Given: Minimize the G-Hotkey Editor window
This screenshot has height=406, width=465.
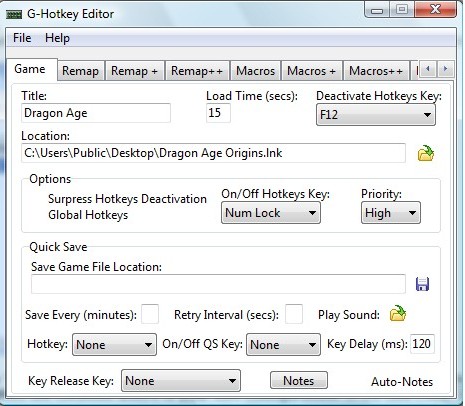Looking at the screenshot, I should pos(377,10).
